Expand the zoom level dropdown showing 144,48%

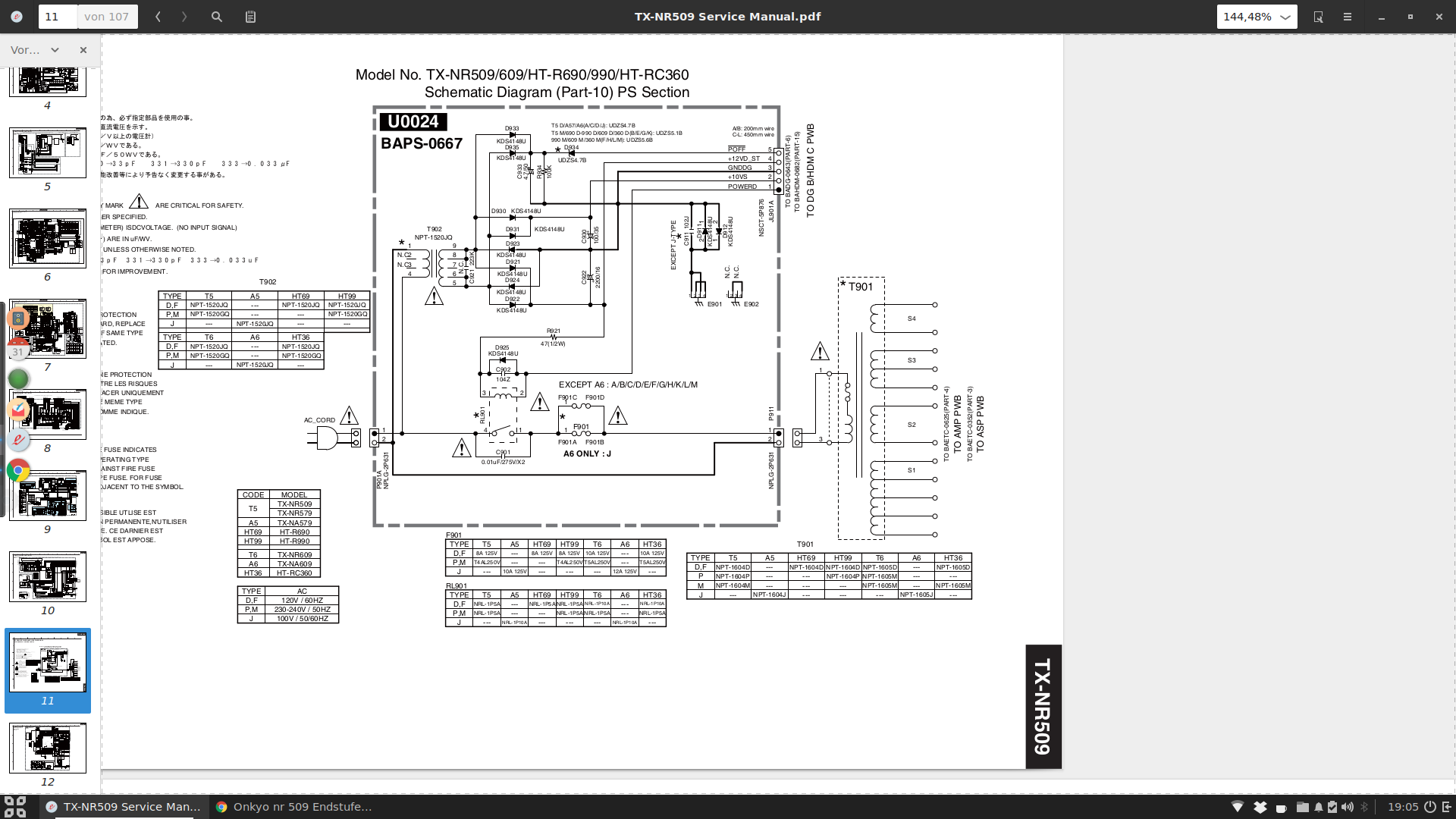pos(1257,17)
